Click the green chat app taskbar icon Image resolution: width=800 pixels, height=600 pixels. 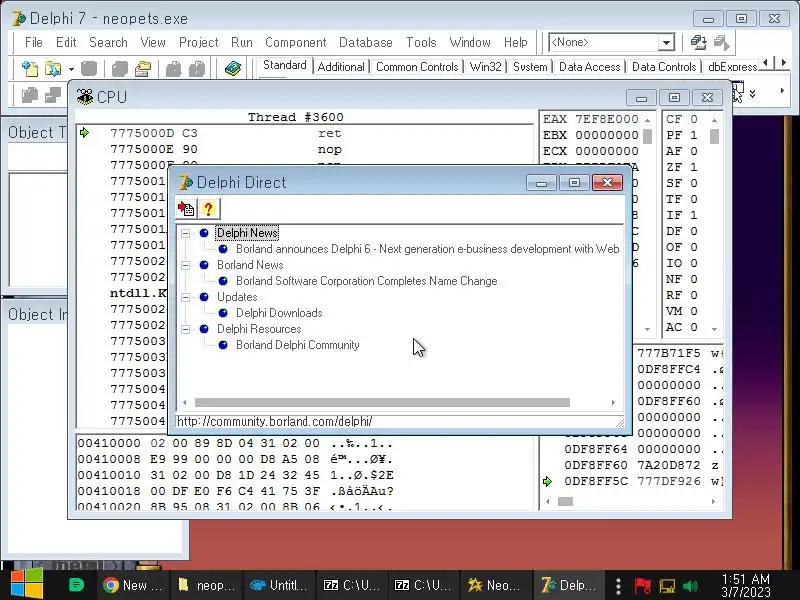(x=76, y=585)
